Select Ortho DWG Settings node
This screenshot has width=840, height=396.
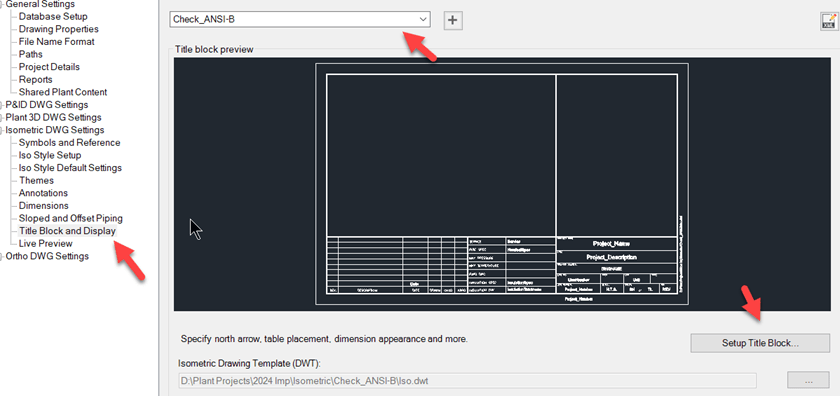47,256
